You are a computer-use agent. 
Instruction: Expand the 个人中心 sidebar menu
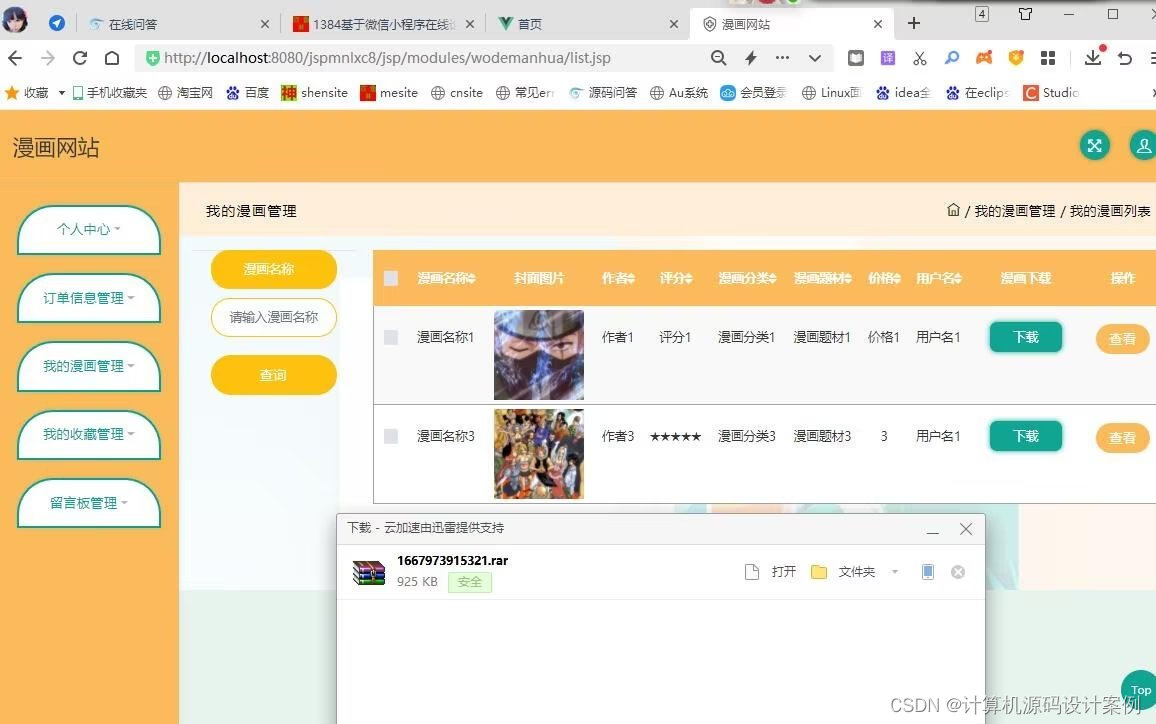coord(88,229)
